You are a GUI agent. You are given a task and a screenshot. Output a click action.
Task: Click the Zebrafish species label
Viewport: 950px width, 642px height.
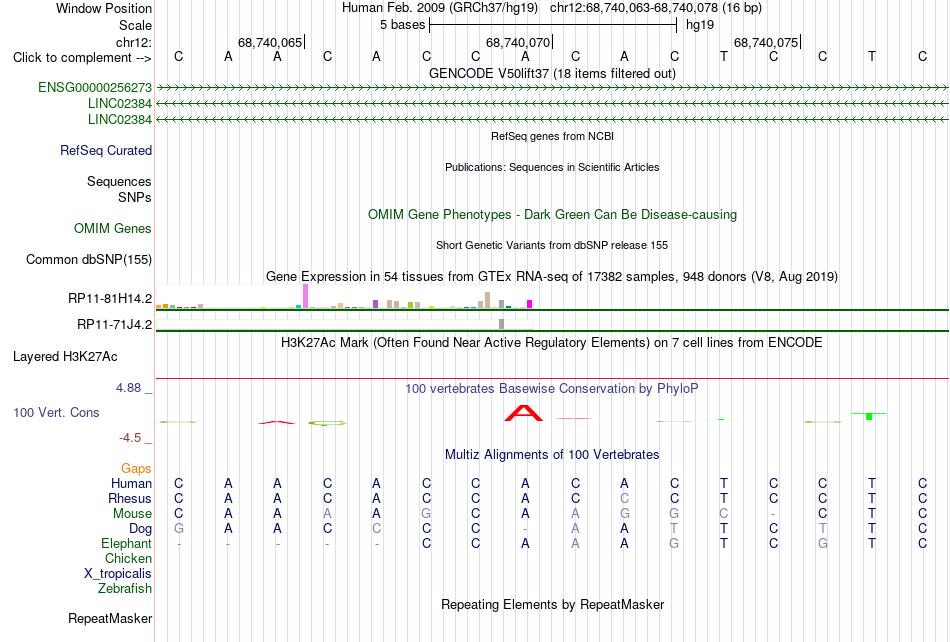(x=125, y=588)
